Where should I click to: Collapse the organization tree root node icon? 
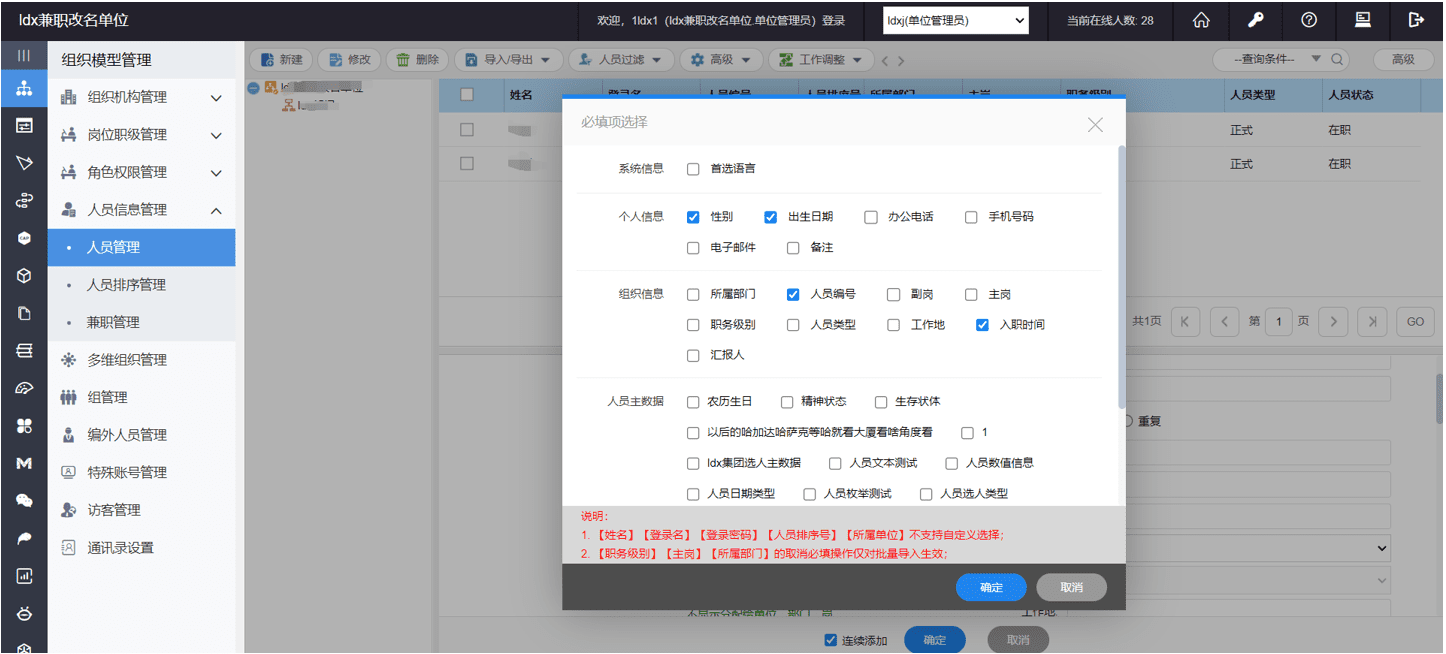253,88
